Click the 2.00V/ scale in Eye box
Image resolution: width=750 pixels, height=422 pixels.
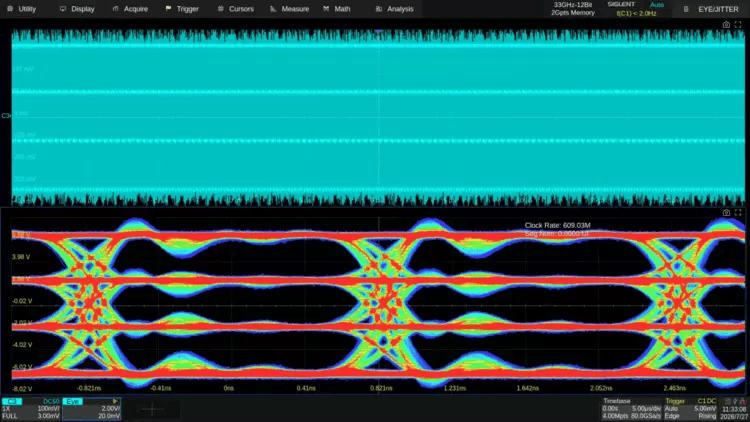pos(110,409)
